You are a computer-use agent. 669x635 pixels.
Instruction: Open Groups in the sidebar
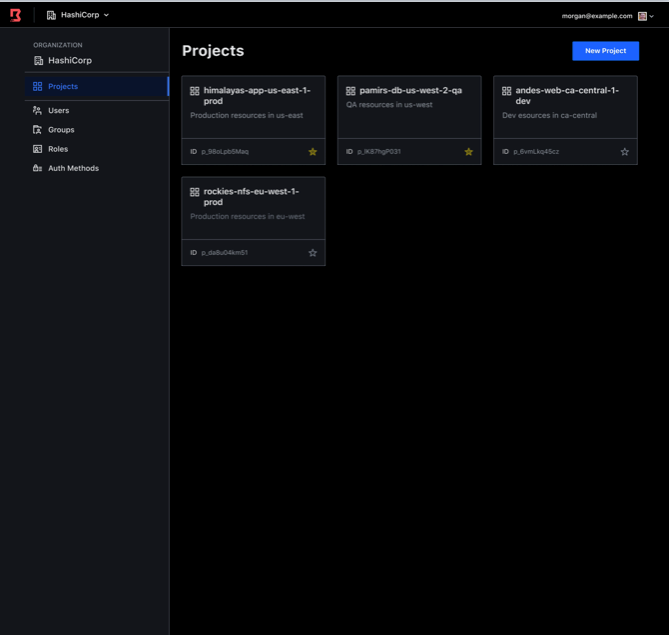(97, 130)
